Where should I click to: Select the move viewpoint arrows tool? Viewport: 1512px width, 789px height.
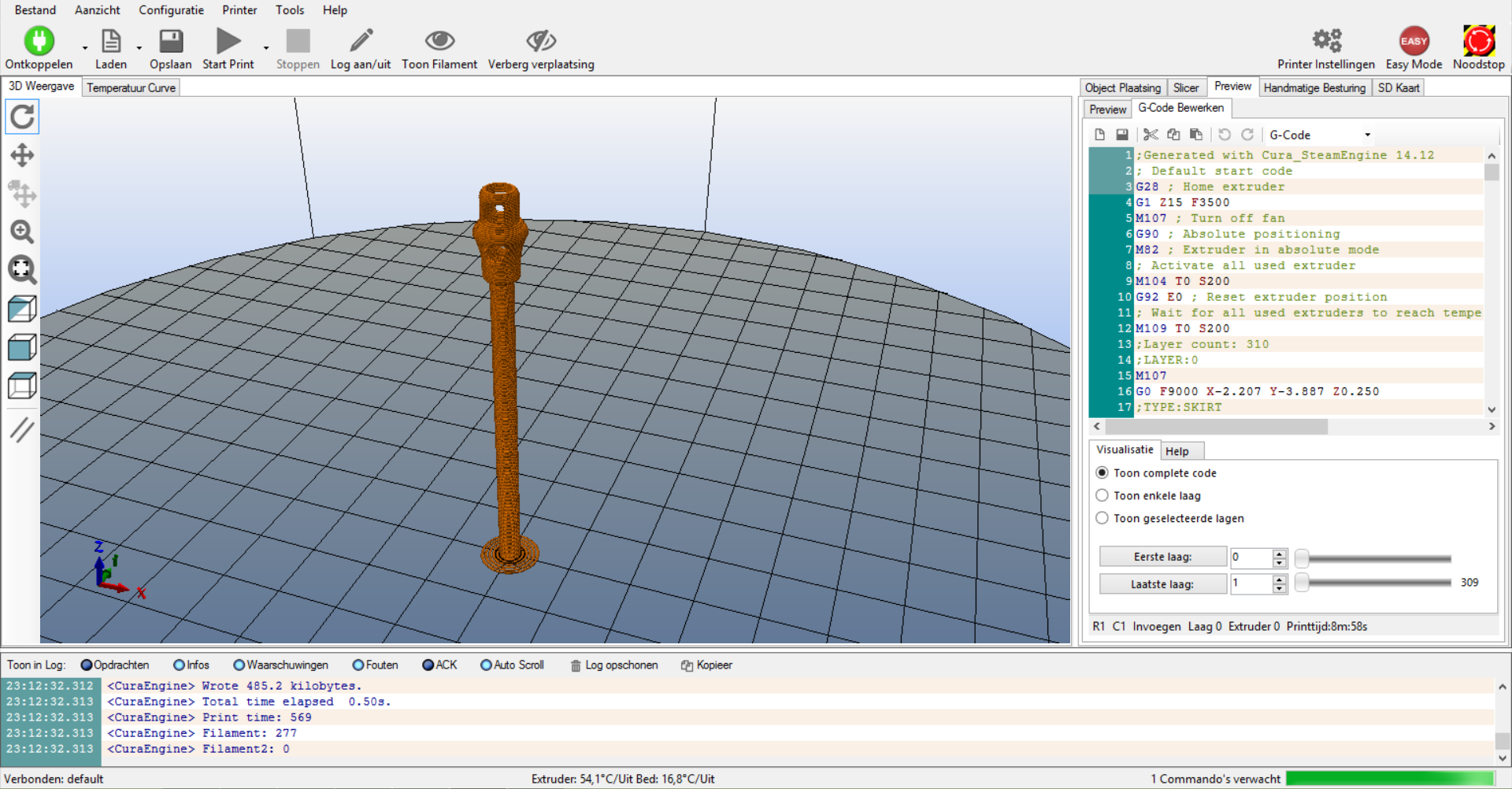(22, 156)
